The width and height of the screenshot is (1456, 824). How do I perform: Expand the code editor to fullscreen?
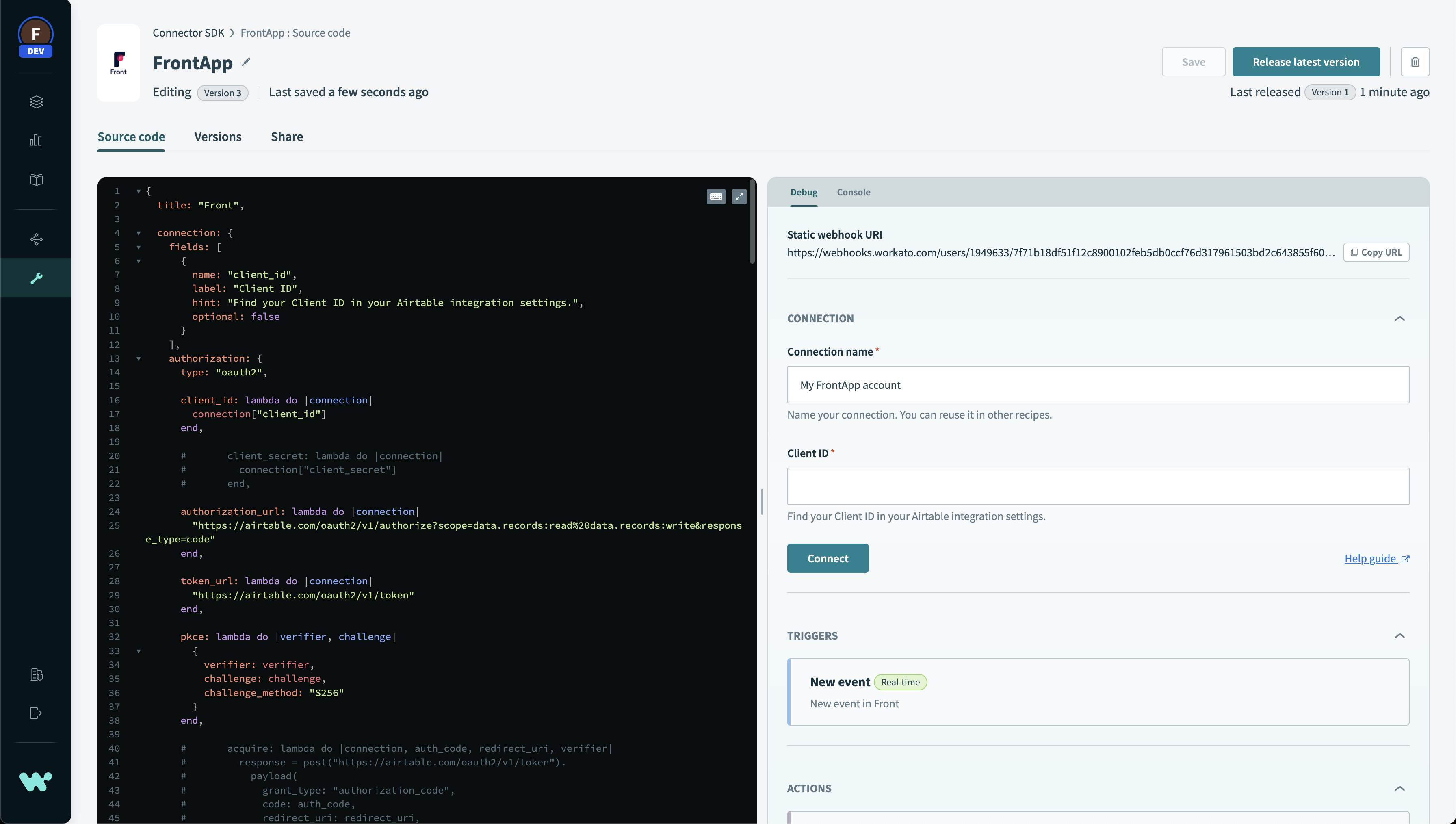click(x=739, y=196)
